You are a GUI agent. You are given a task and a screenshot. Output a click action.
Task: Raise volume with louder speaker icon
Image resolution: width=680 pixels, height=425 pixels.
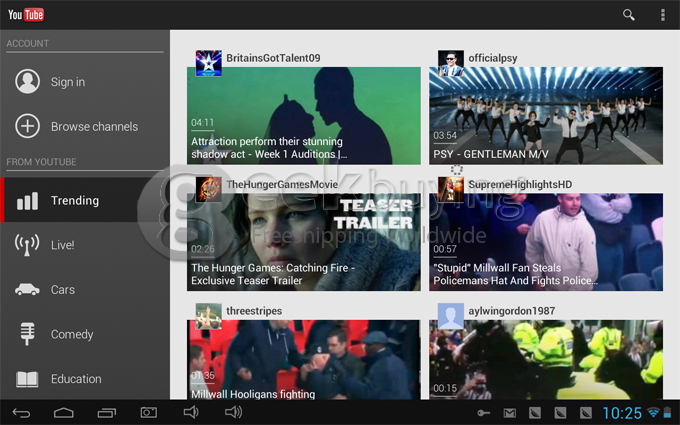[233, 412]
